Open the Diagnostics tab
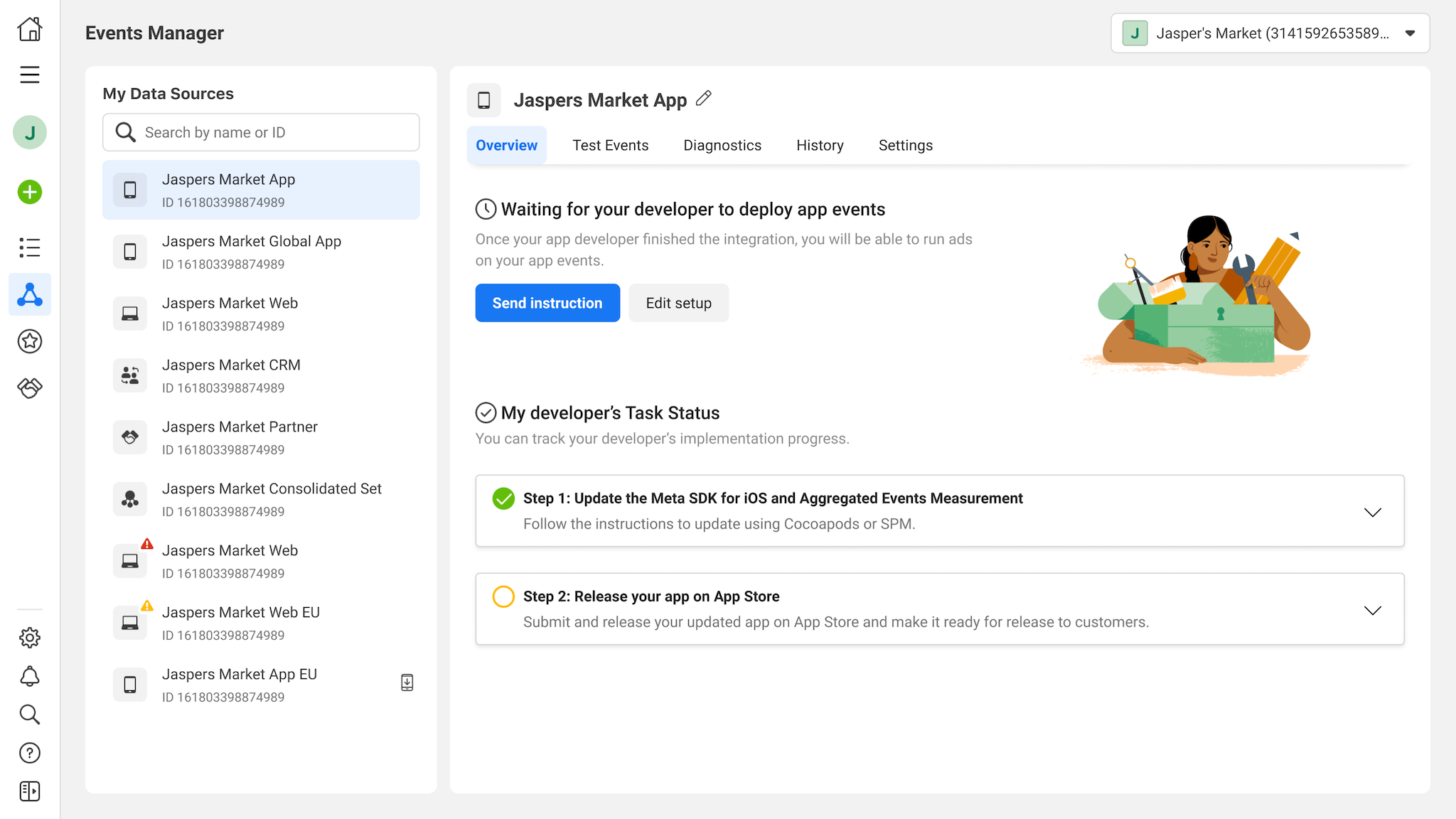 click(x=722, y=145)
